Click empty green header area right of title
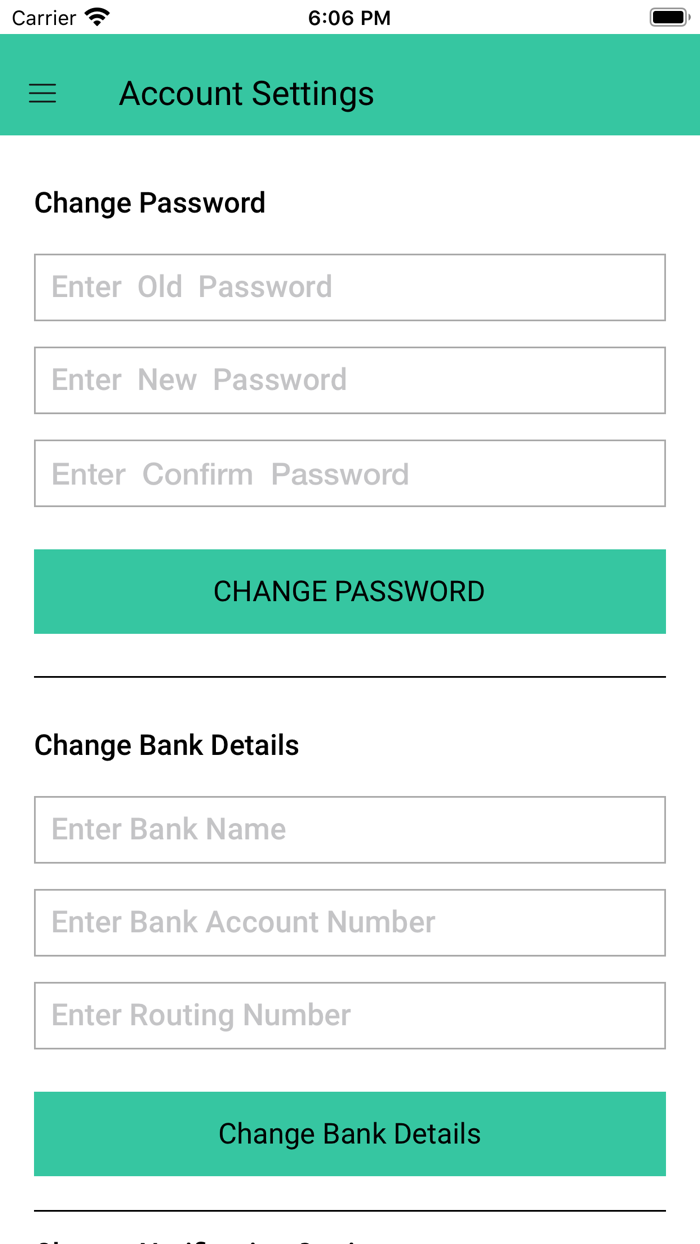The width and height of the screenshot is (700, 1244). tap(540, 94)
